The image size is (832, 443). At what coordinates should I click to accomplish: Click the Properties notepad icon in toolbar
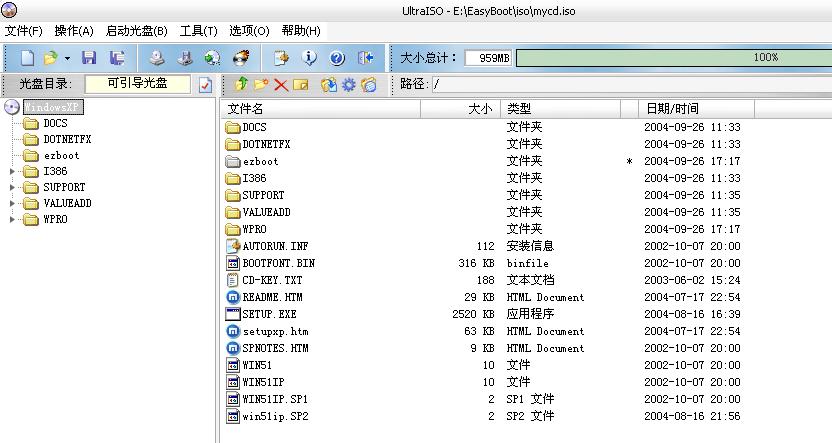click(x=281, y=58)
